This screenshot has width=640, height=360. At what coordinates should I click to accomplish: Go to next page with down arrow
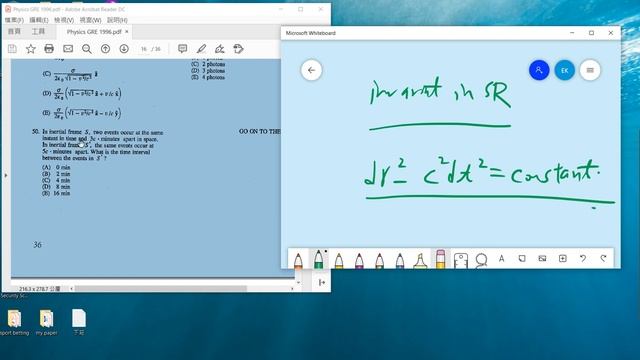124,49
